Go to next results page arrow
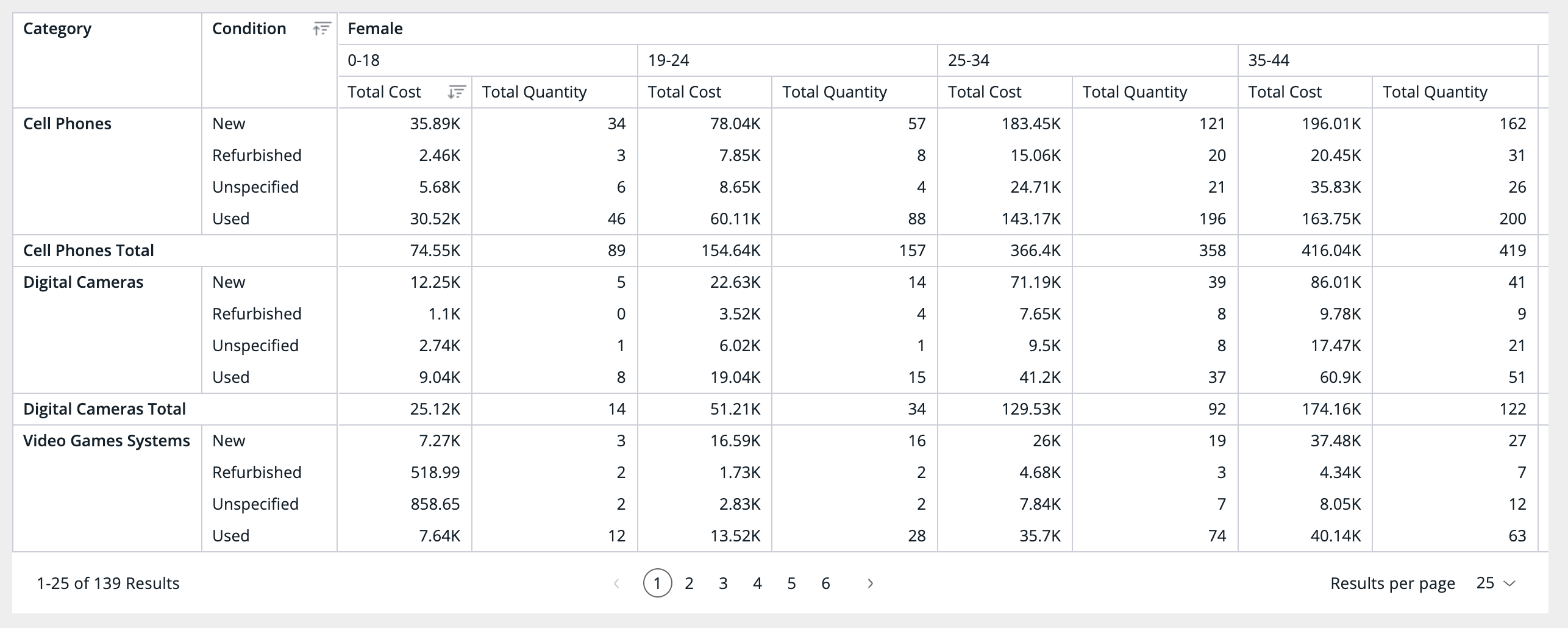 coord(870,583)
